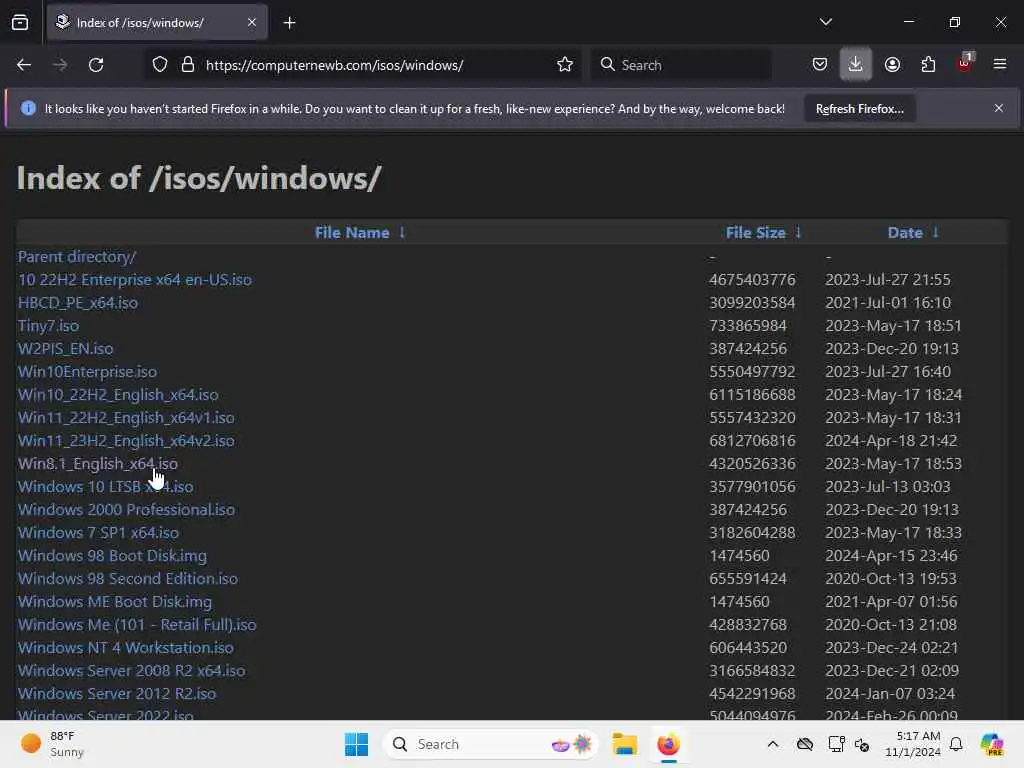The image size is (1024, 768).
Task: Download Windows ME Boot Disk.img
Action: coord(115,601)
